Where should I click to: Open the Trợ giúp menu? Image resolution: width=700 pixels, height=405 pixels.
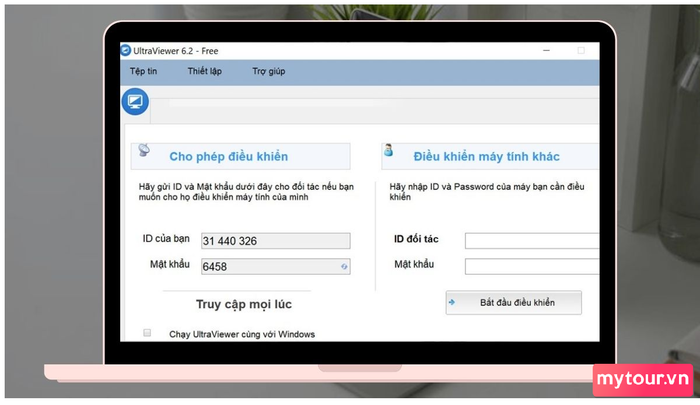click(268, 71)
